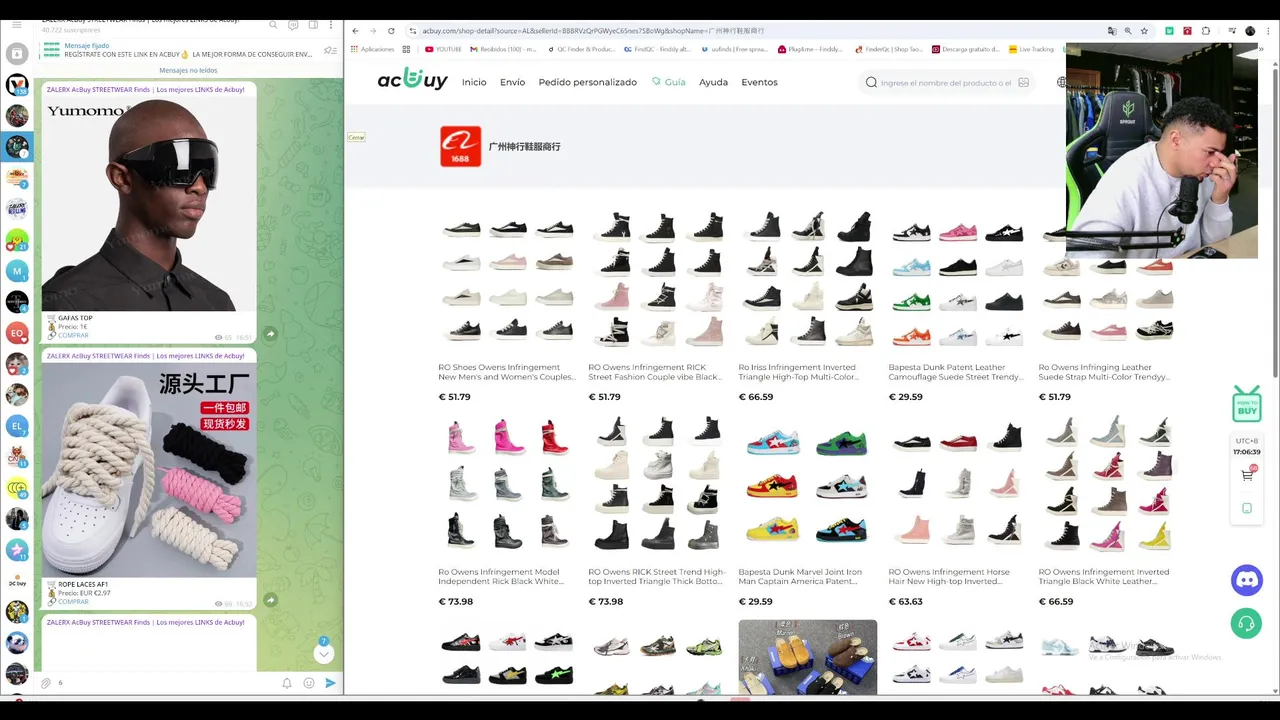The image size is (1280, 720).
Task: Reload the acbuy page
Action: 391,31
